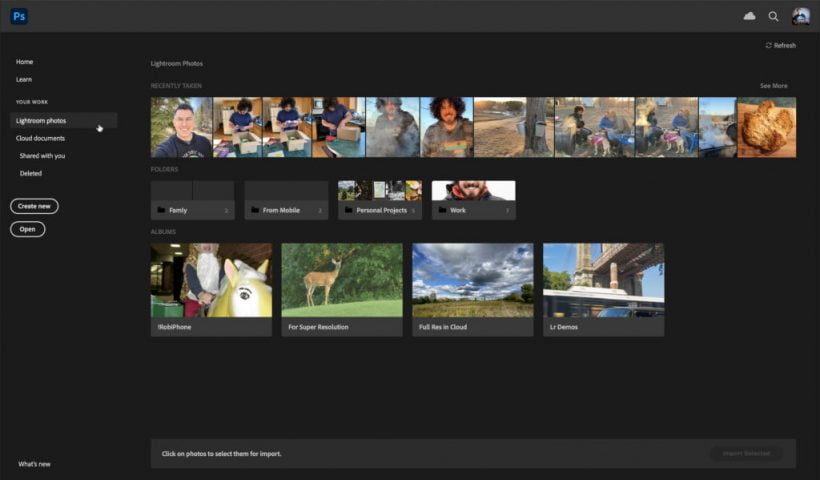The image size is (820, 480).
Task: Expand the Work folder chevron
Action: [x=507, y=211]
